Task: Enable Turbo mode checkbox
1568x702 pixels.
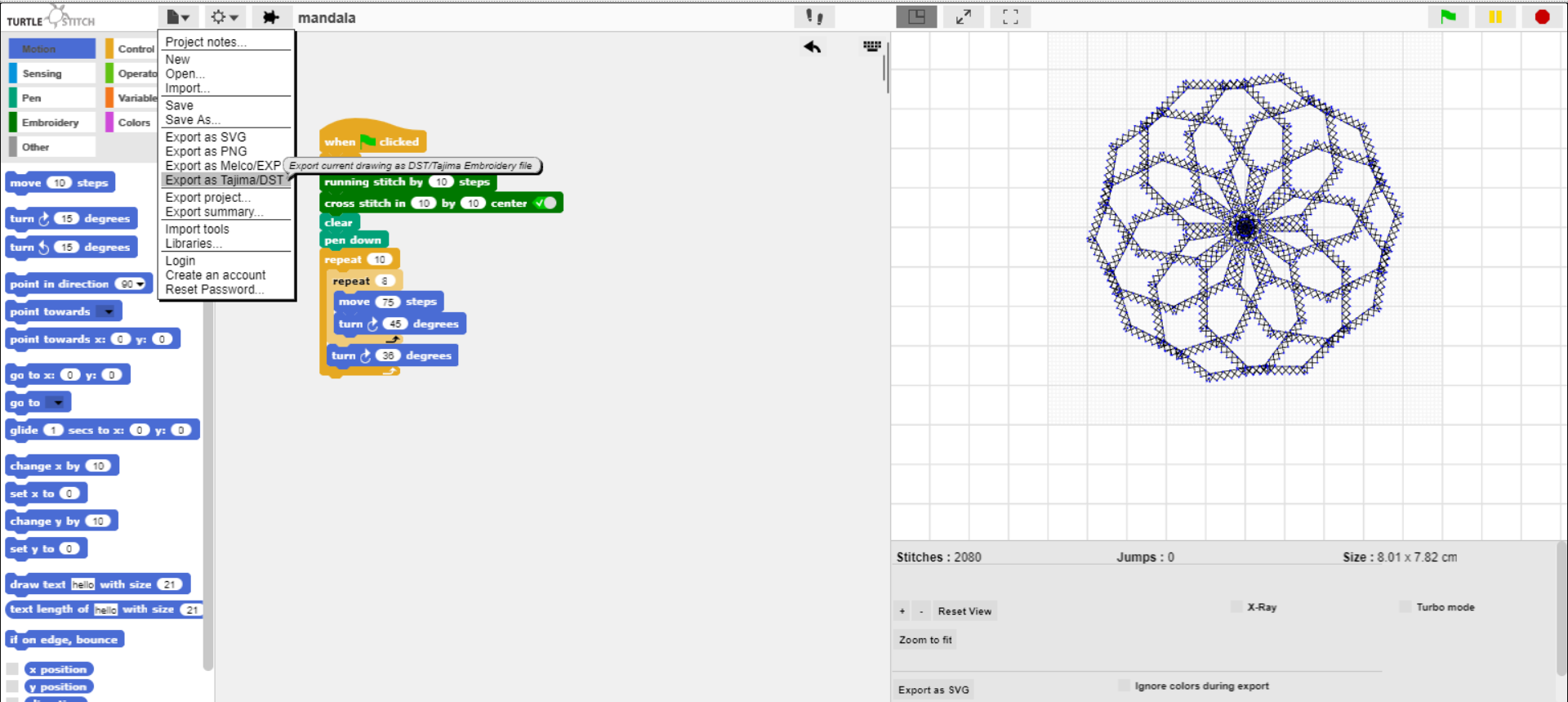Action: [1405, 606]
